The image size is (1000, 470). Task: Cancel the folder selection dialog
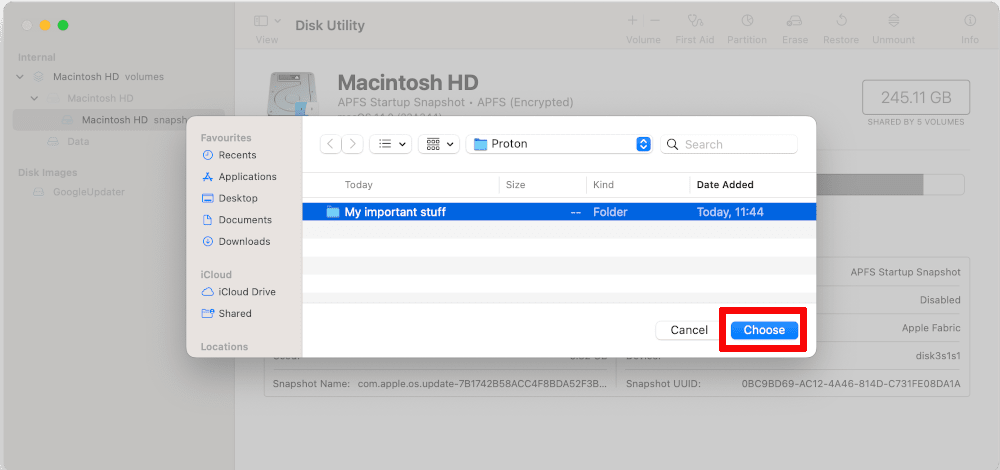click(689, 330)
